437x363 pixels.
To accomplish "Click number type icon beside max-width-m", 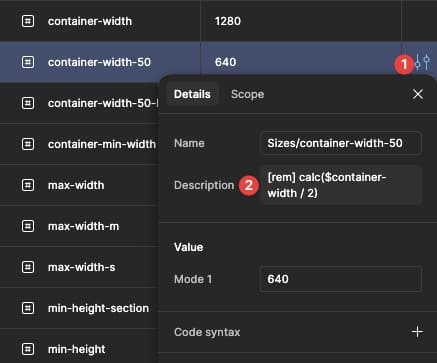I will pos(28,226).
